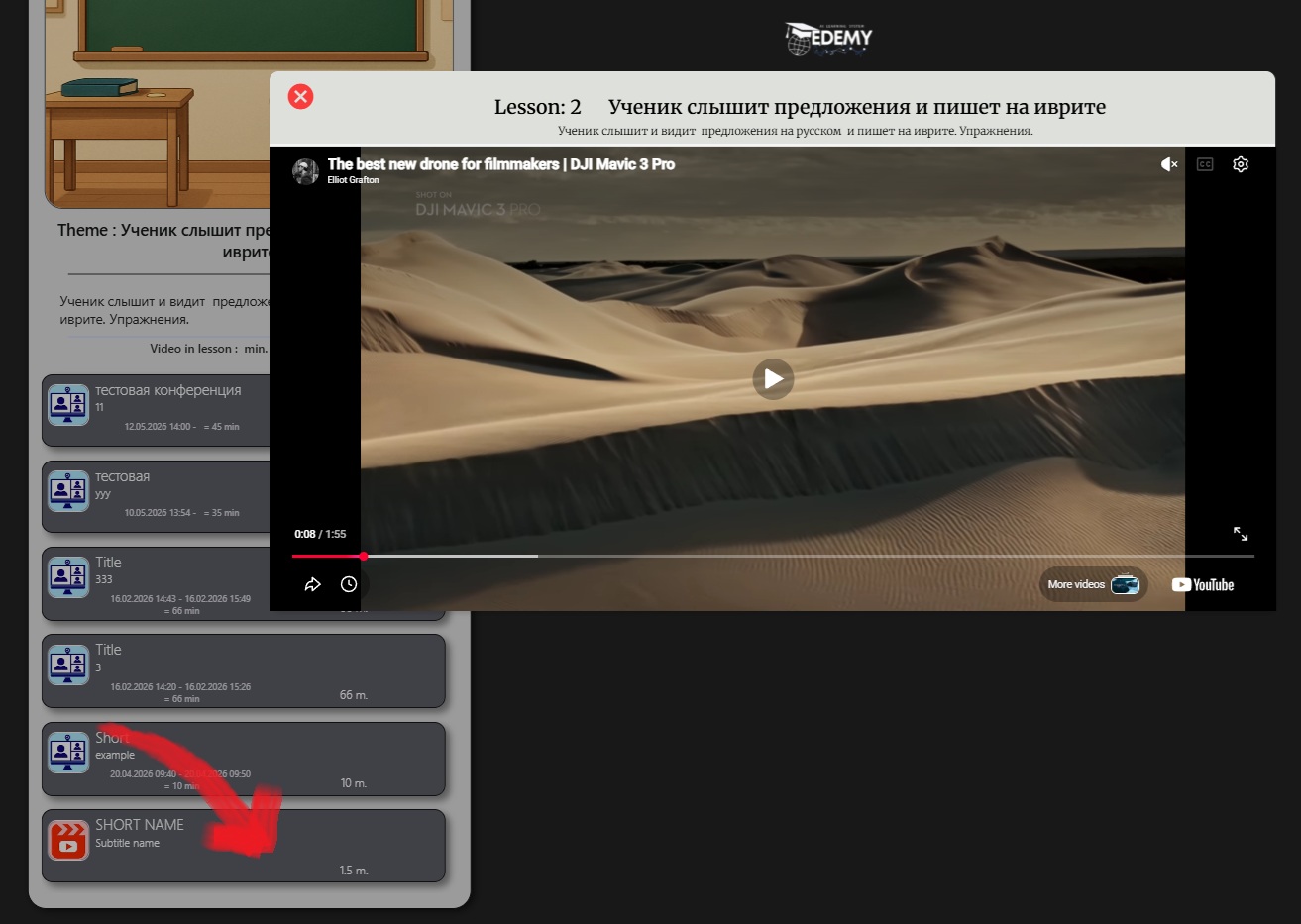Screen dimensions: 1301x924
Task: Open video settings gear icon
Action: pyautogui.click(x=1241, y=164)
